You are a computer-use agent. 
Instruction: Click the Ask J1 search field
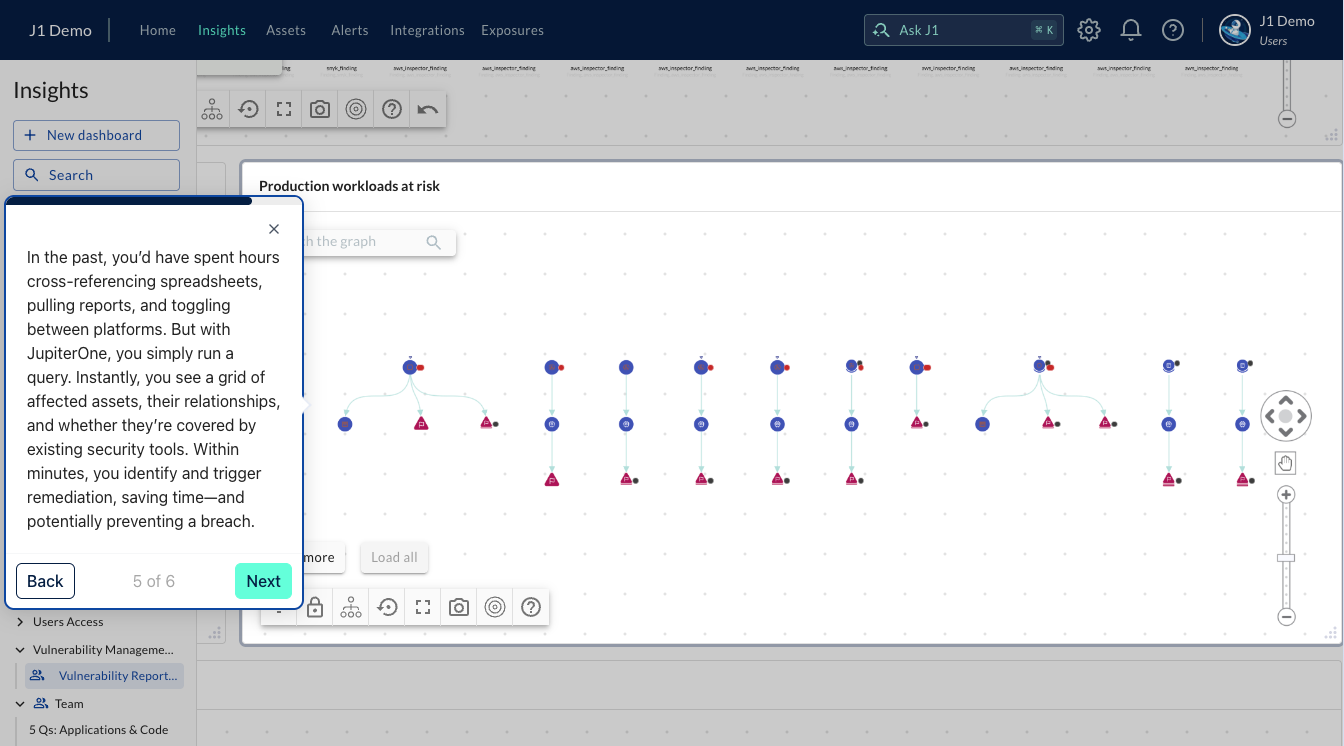point(963,30)
